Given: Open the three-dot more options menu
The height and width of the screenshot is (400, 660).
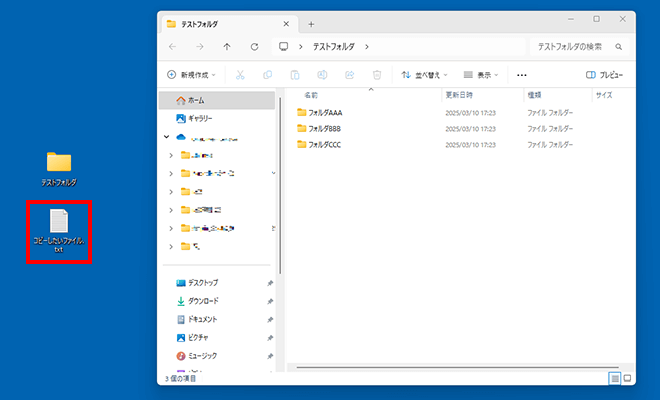Looking at the screenshot, I should coord(522,75).
